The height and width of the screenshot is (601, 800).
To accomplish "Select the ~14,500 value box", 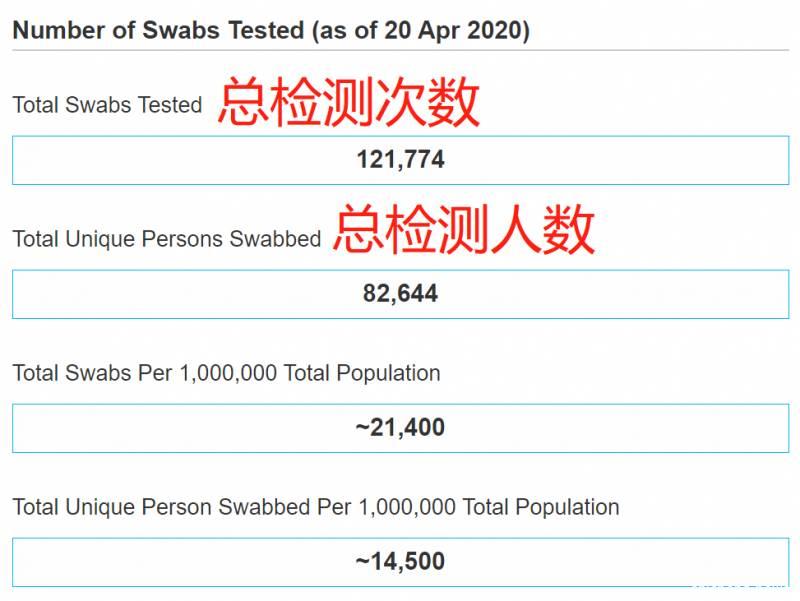I will (x=400, y=561).
